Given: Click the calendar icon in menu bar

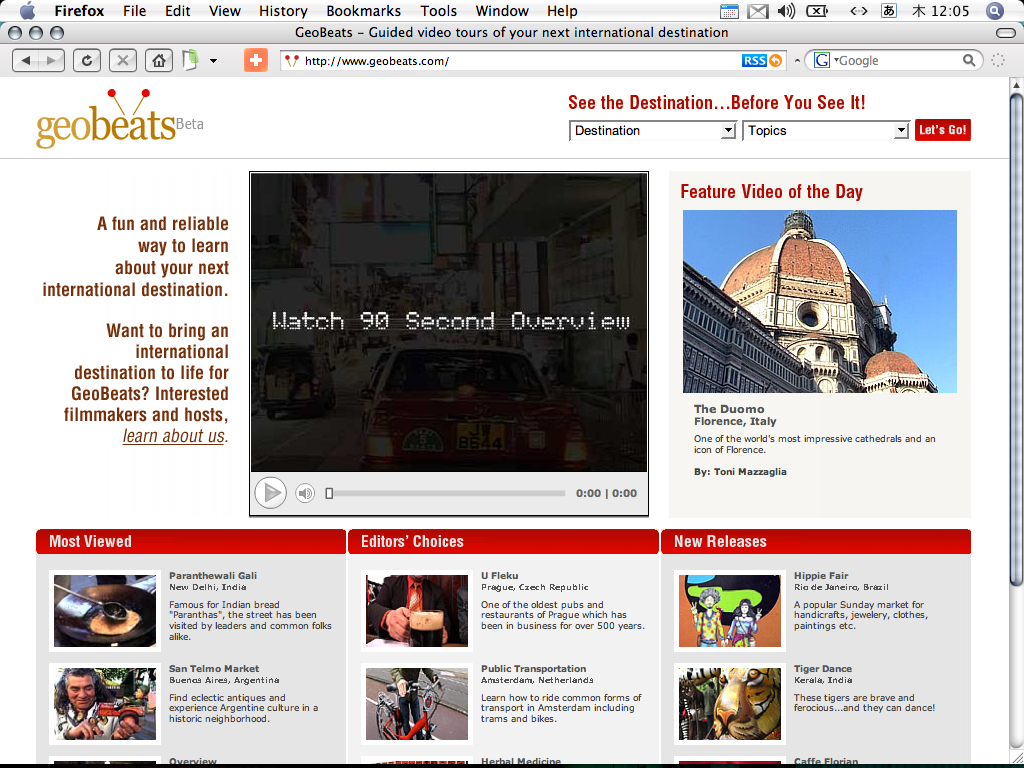Looking at the screenshot, I should coord(729,11).
